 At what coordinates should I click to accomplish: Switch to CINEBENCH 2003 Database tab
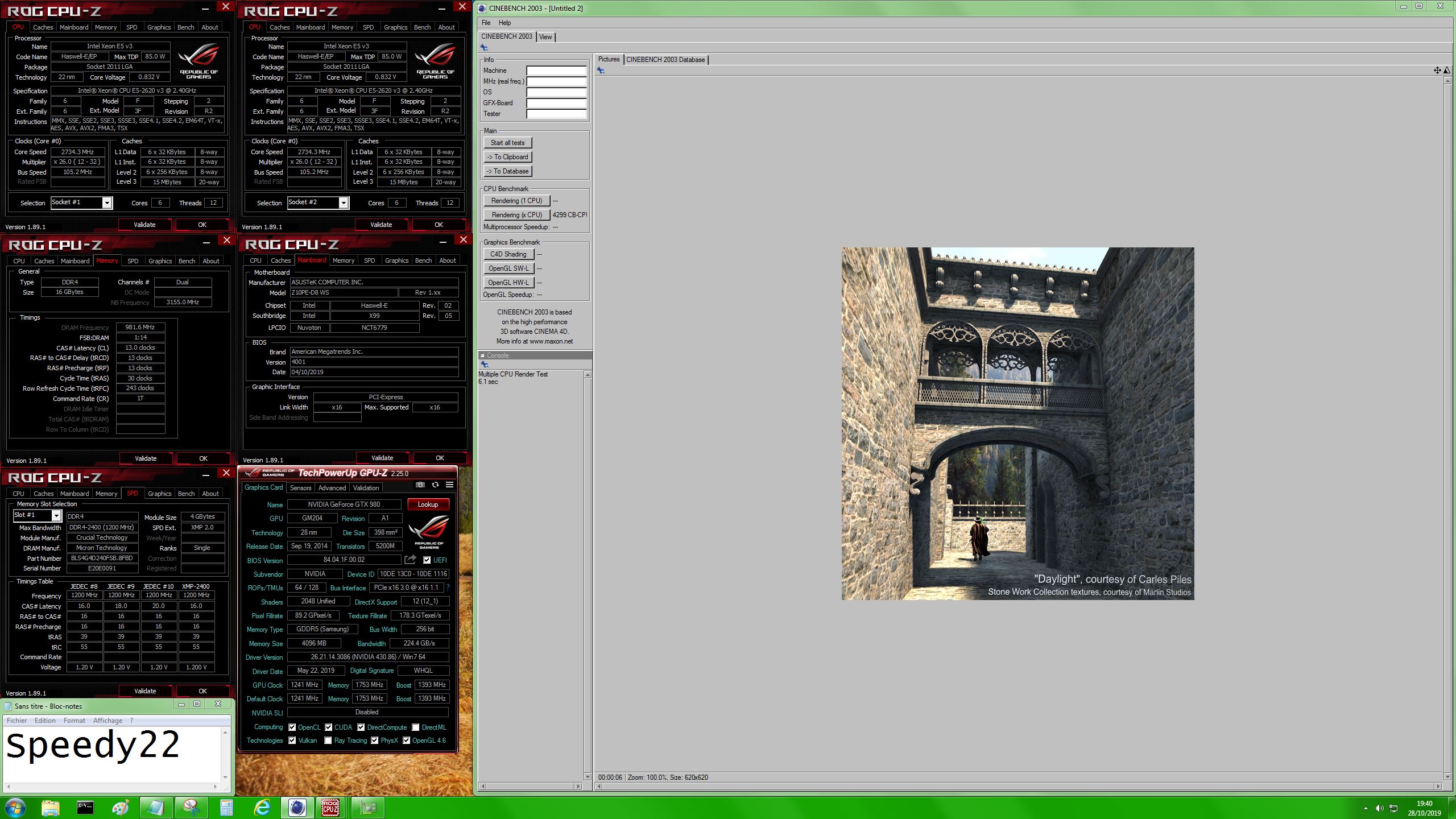(x=665, y=60)
